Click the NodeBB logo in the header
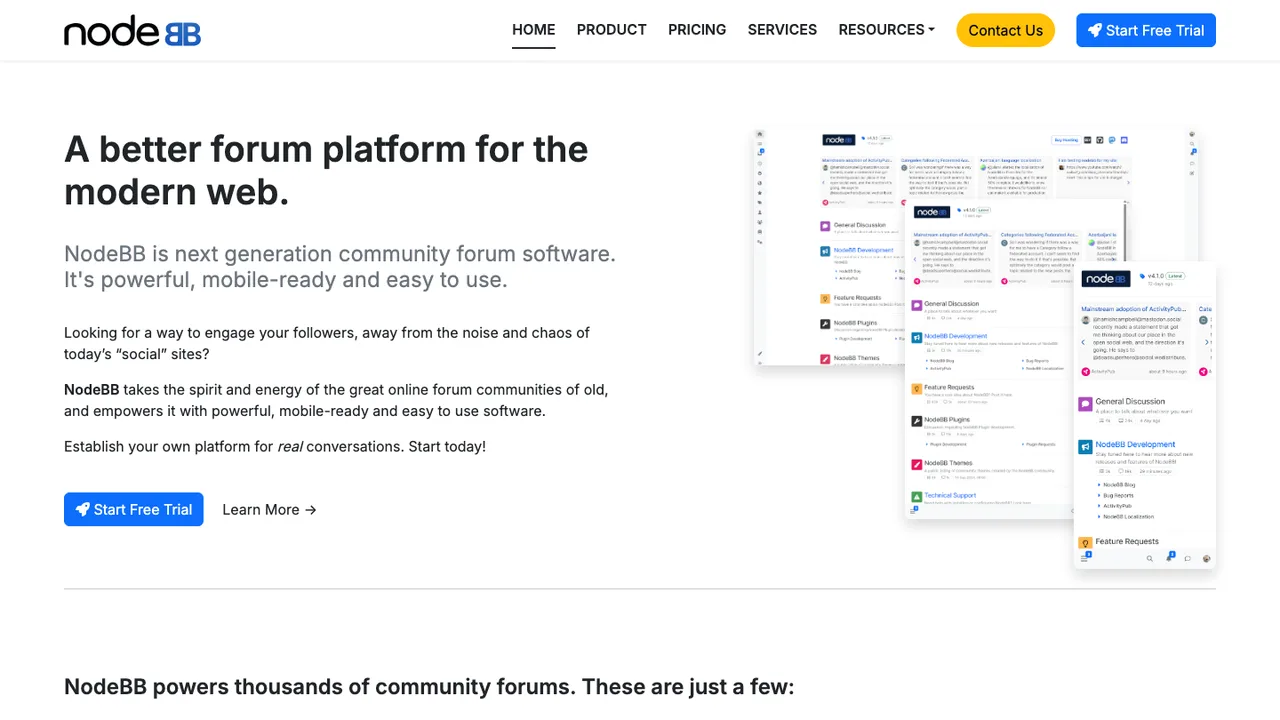1280x720 pixels. [132, 31]
